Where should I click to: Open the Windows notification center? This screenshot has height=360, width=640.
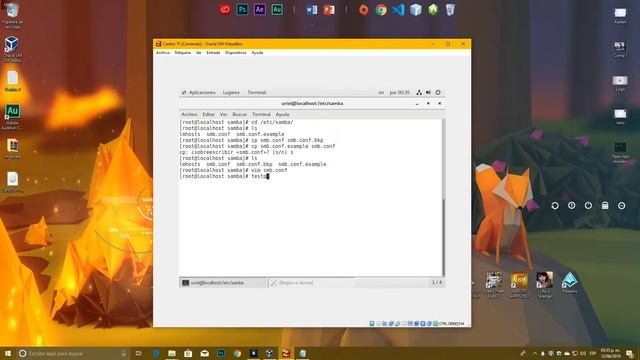point(630,353)
